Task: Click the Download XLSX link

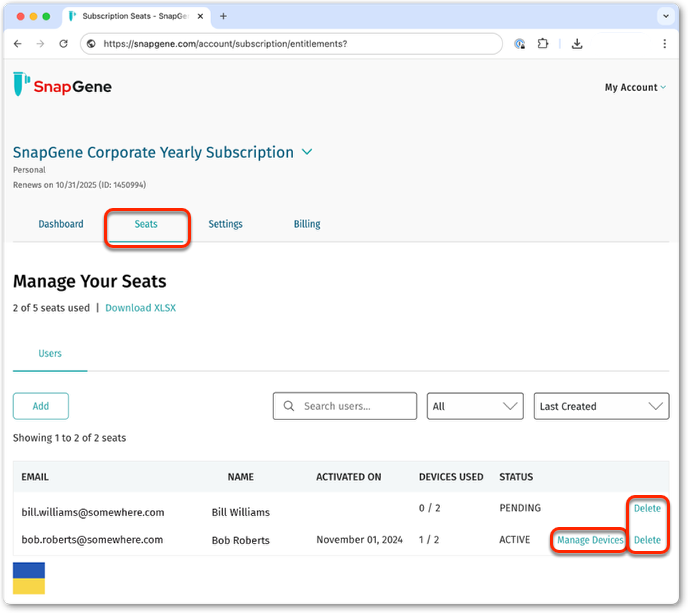Action: pos(140,308)
